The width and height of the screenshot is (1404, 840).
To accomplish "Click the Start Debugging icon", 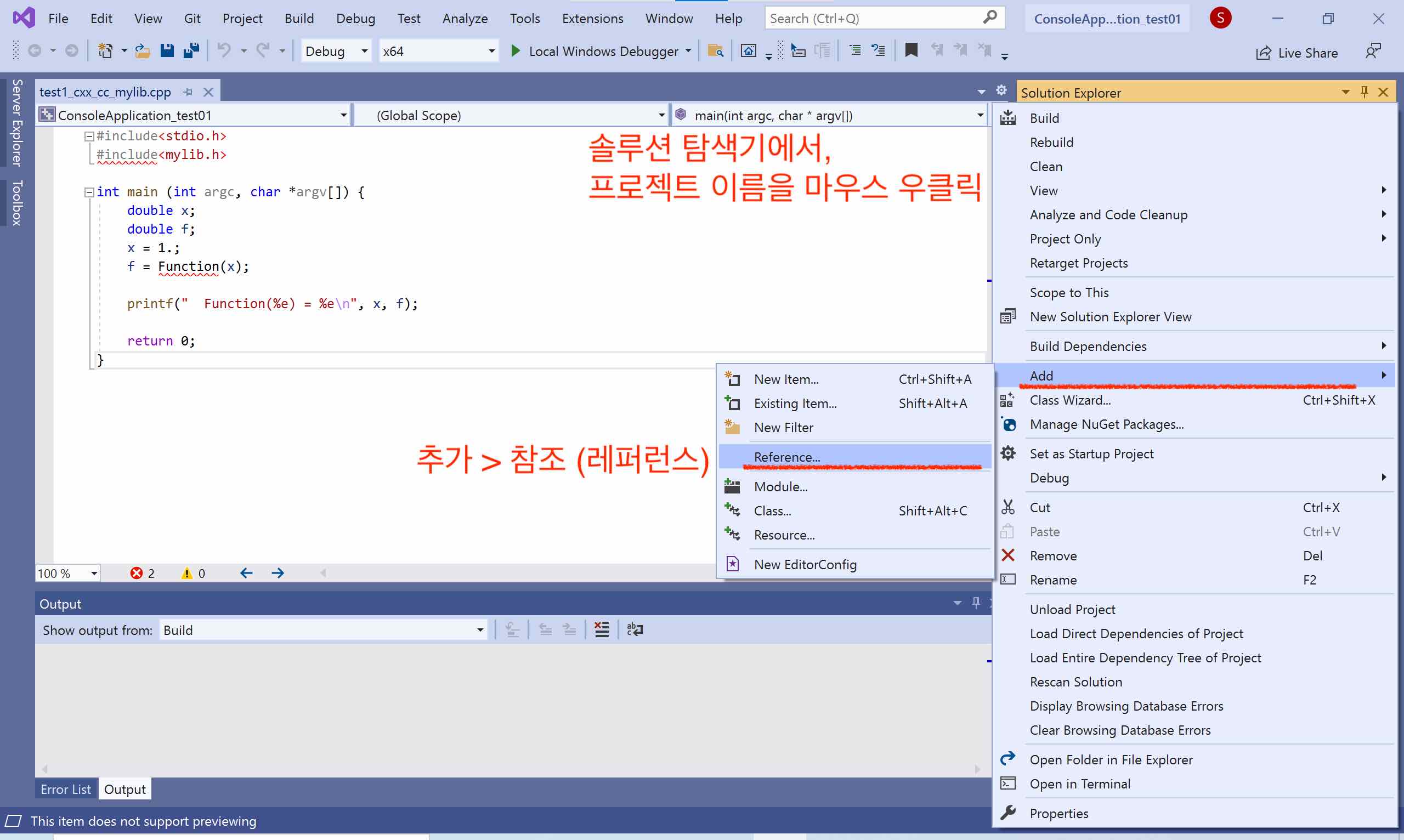I will tap(515, 51).
